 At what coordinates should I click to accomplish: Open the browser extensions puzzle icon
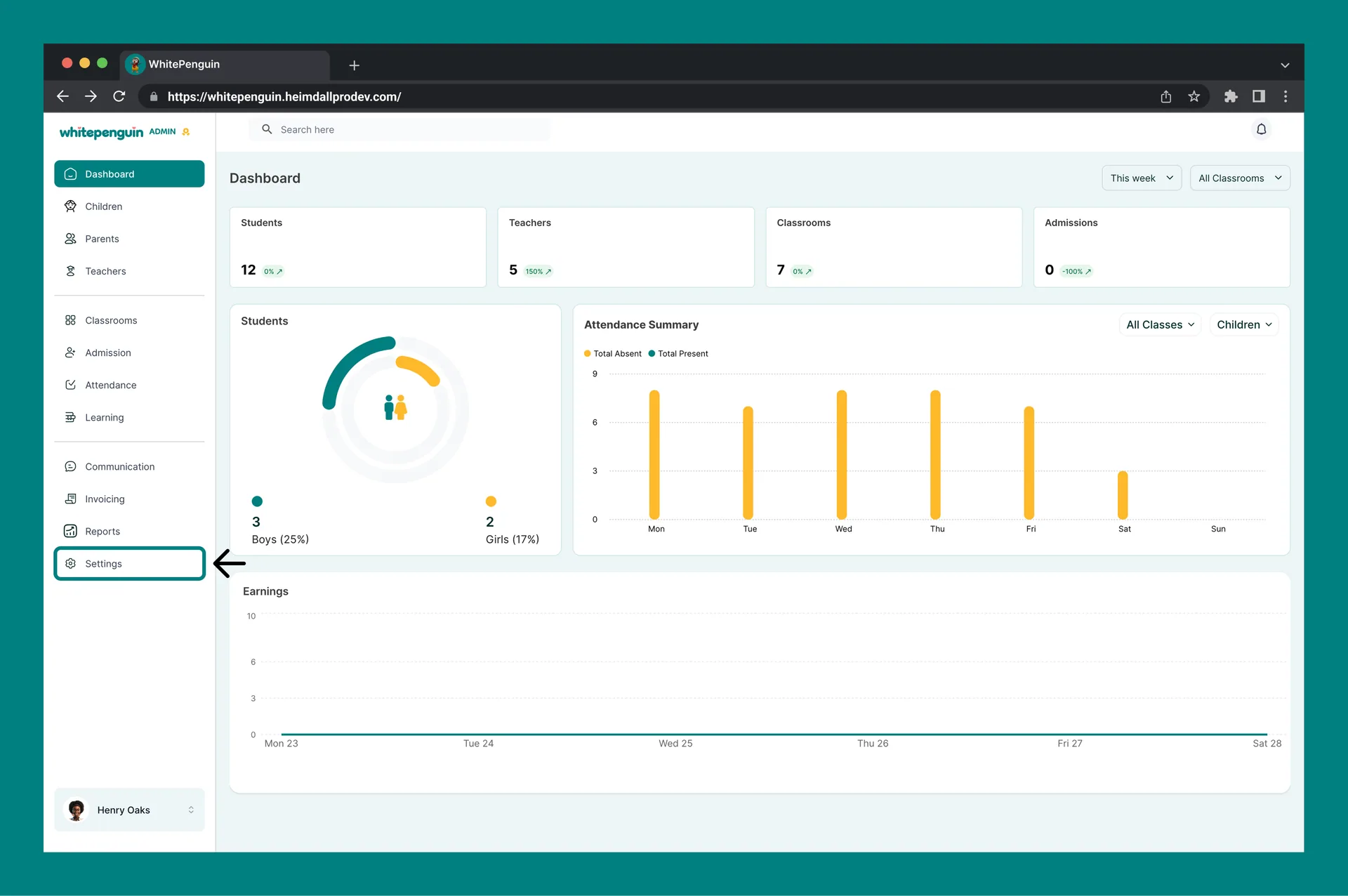[x=1231, y=96]
